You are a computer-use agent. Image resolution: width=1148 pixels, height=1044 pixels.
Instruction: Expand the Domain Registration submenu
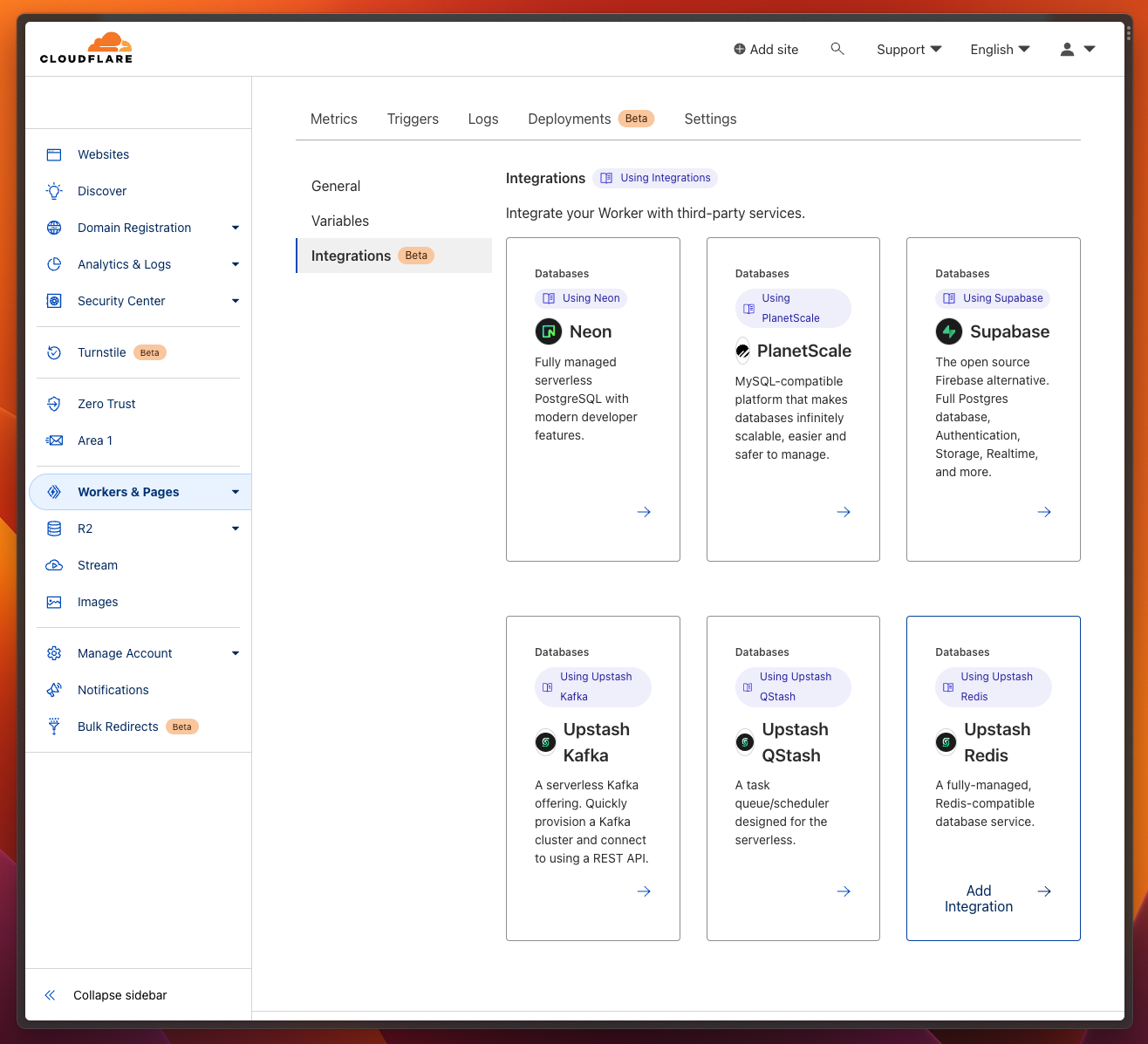pyautogui.click(x=235, y=228)
